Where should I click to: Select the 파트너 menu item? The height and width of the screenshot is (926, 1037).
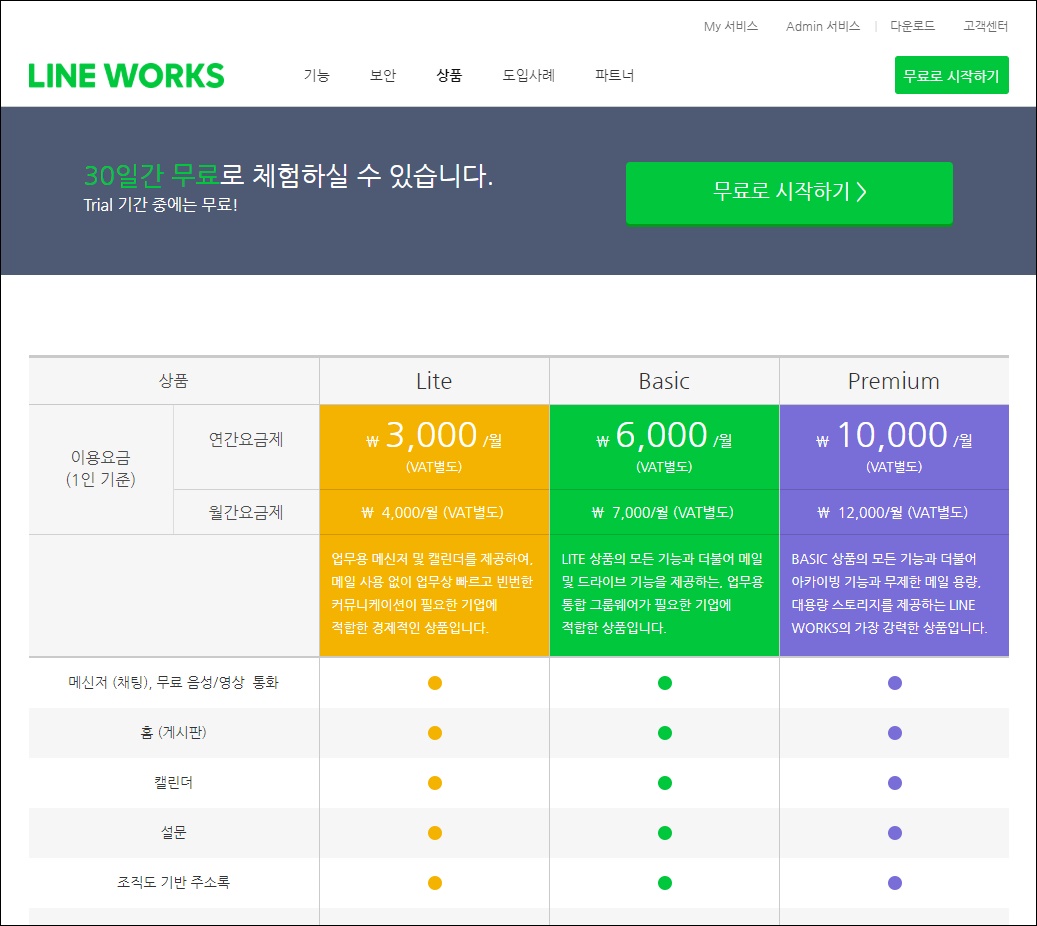click(x=614, y=75)
